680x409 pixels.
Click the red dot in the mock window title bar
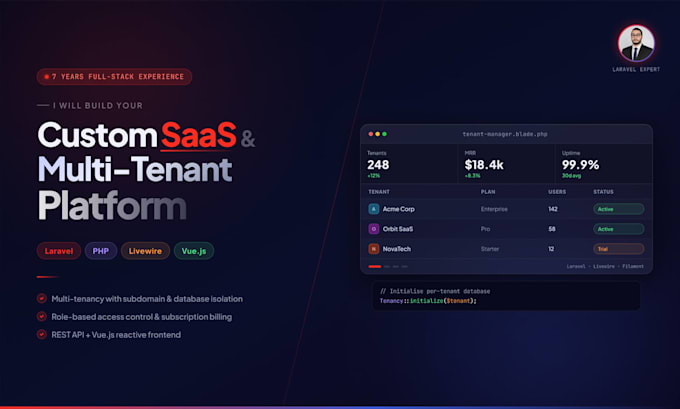tap(371, 134)
